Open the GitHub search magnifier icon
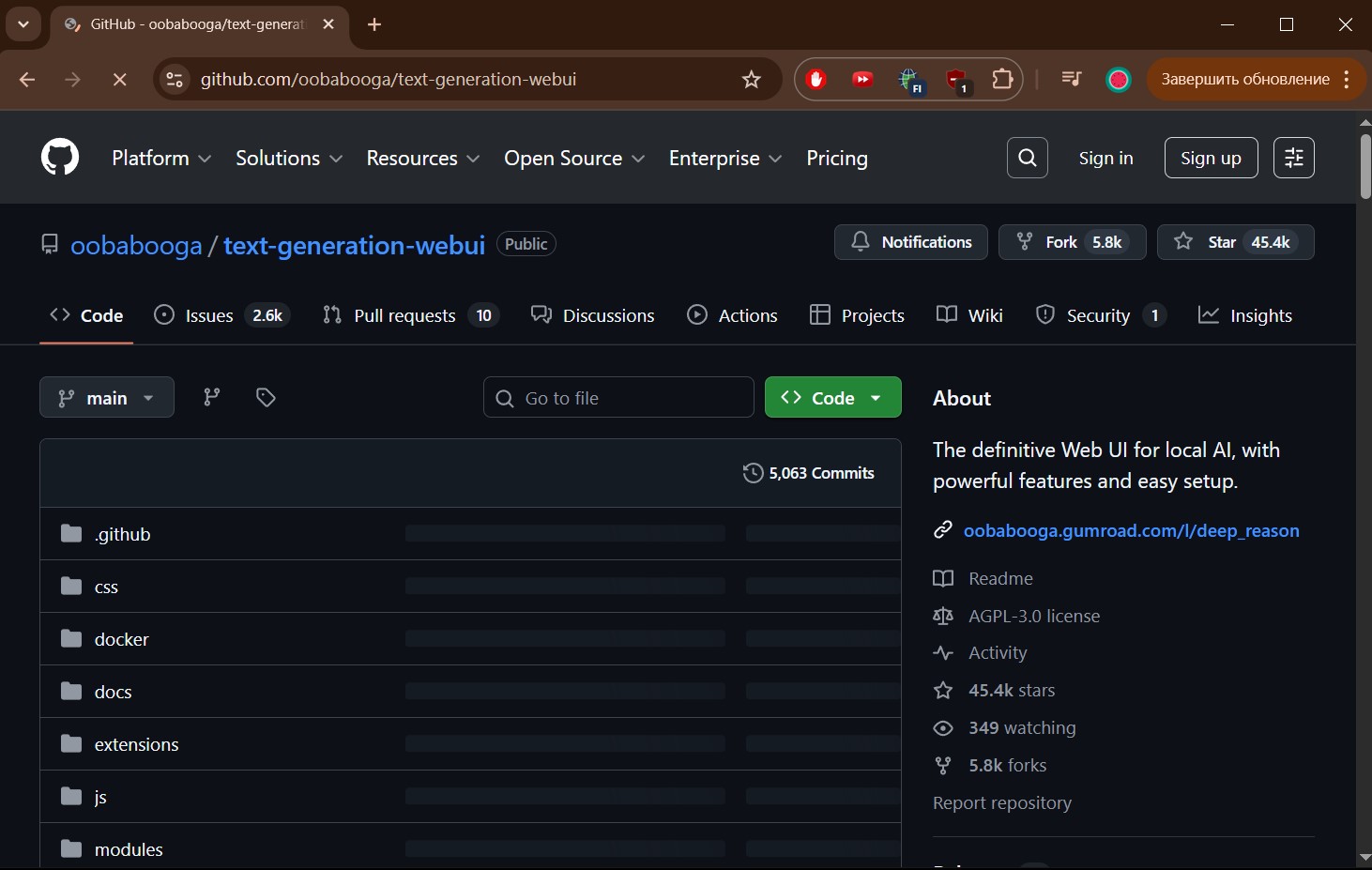The width and height of the screenshot is (1372, 870). [x=1027, y=158]
